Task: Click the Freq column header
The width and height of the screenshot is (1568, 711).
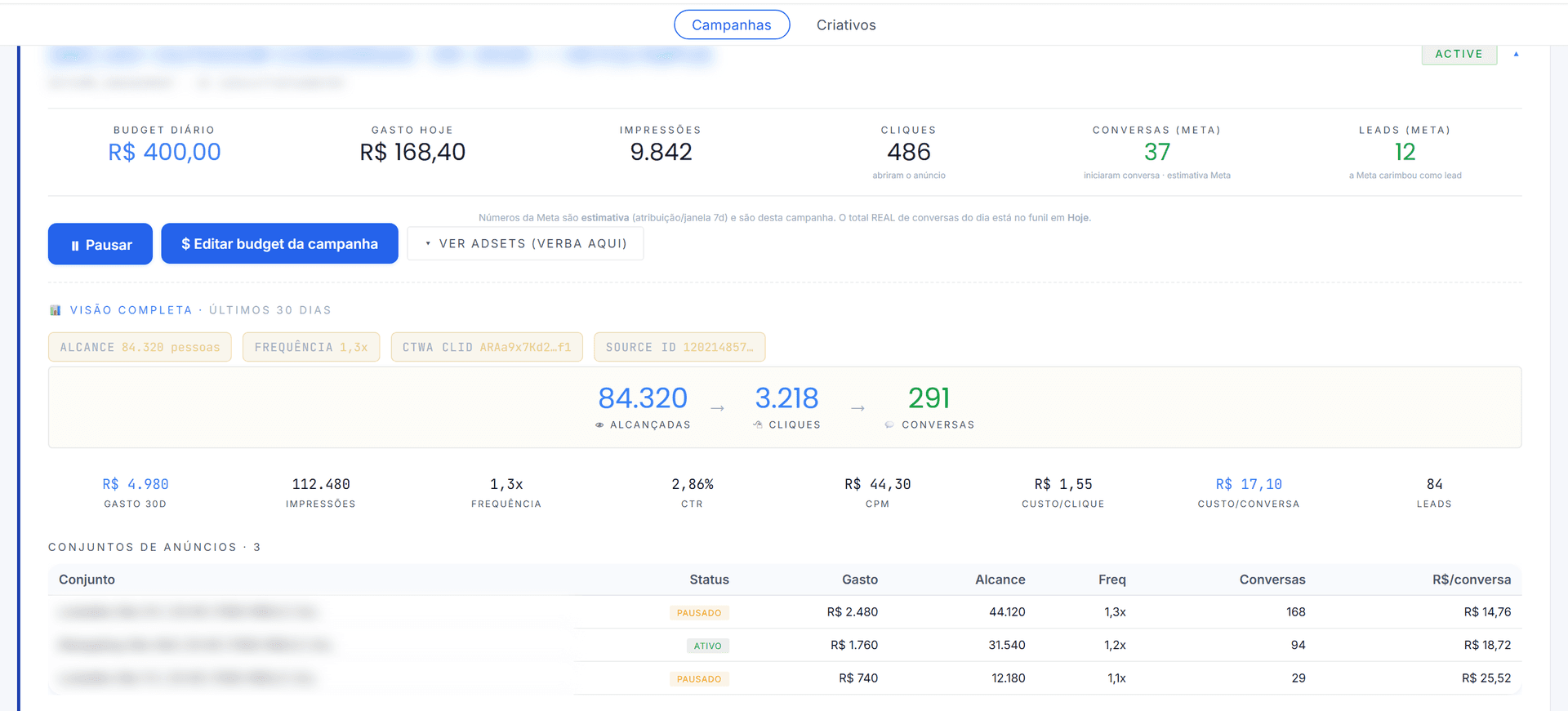Action: click(1112, 580)
